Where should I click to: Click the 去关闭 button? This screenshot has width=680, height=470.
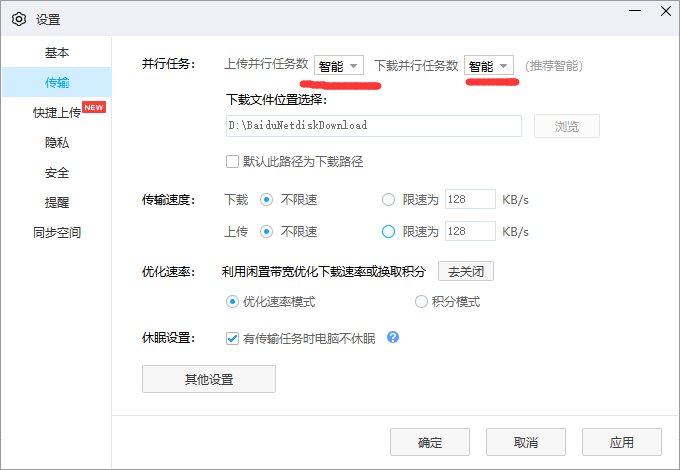point(466,271)
